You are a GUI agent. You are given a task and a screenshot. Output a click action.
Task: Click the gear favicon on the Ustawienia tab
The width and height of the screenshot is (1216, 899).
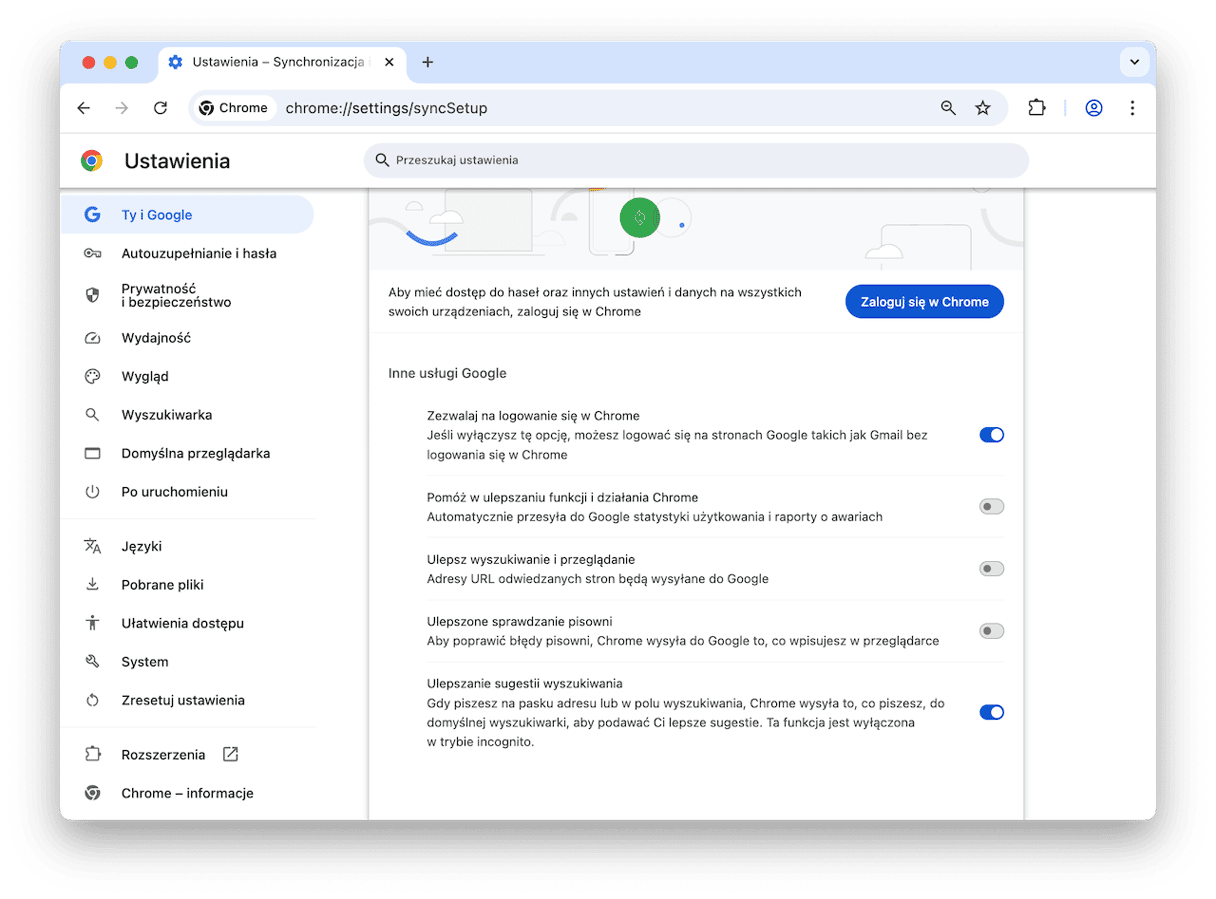pyautogui.click(x=176, y=62)
